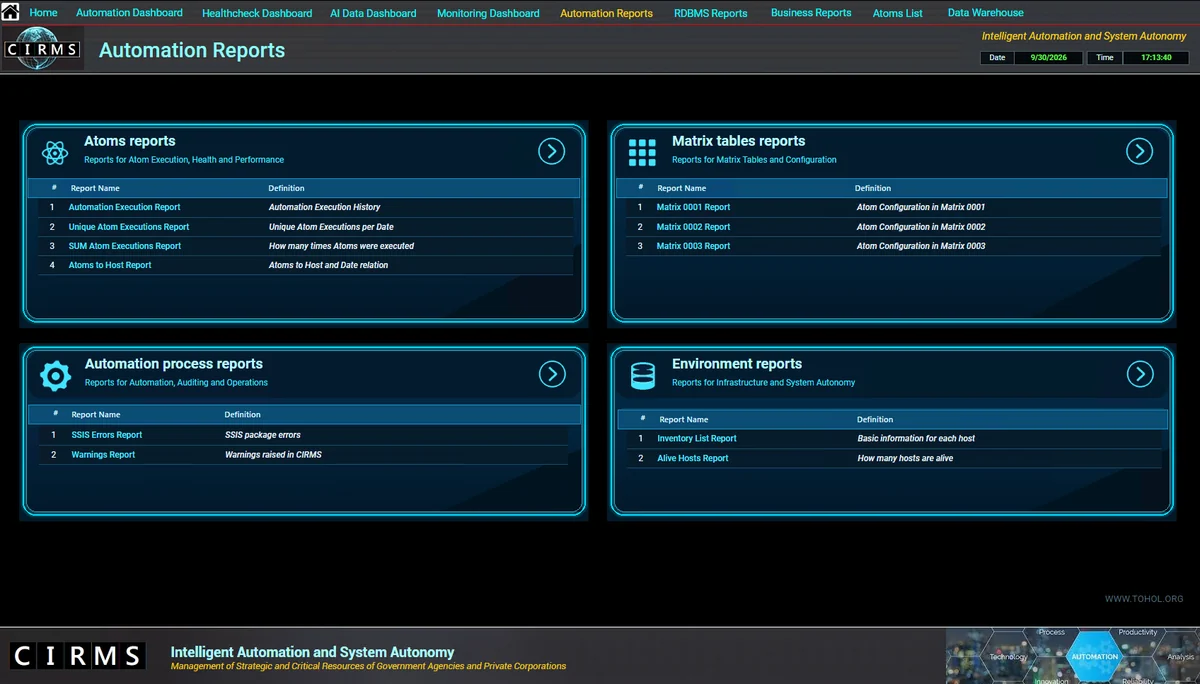The width and height of the screenshot is (1200, 684).
Task: Click the Environment reports database icon
Action: [642, 375]
